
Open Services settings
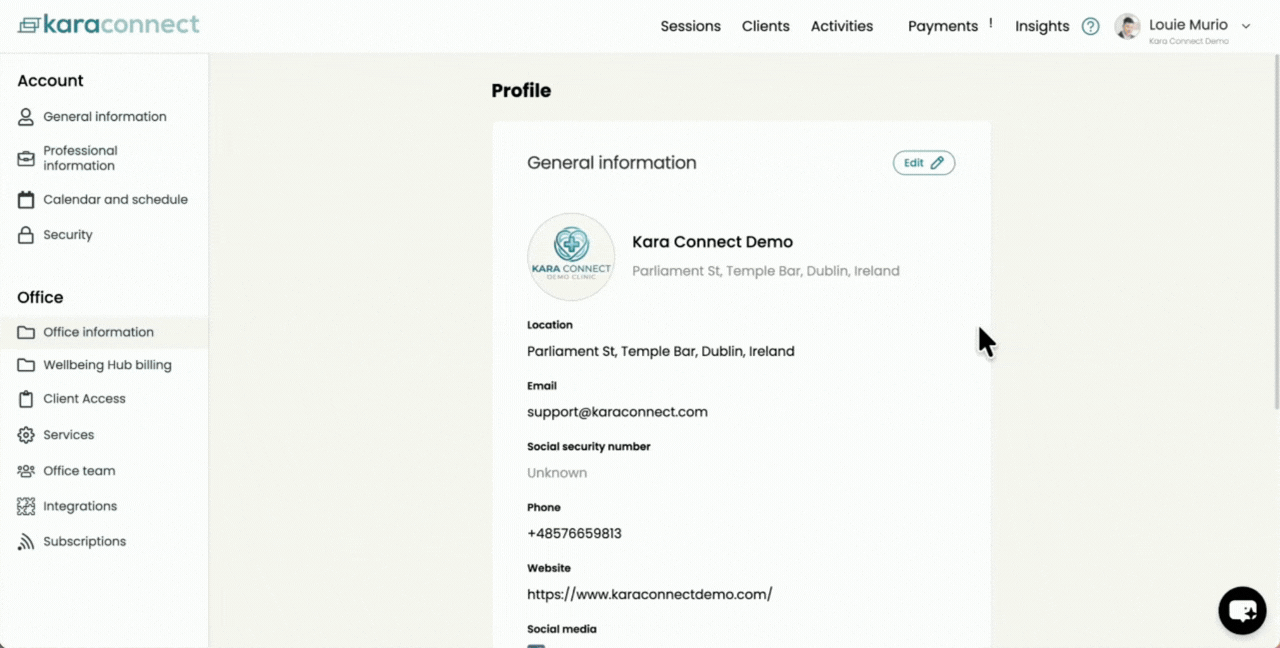click(x=104, y=435)
